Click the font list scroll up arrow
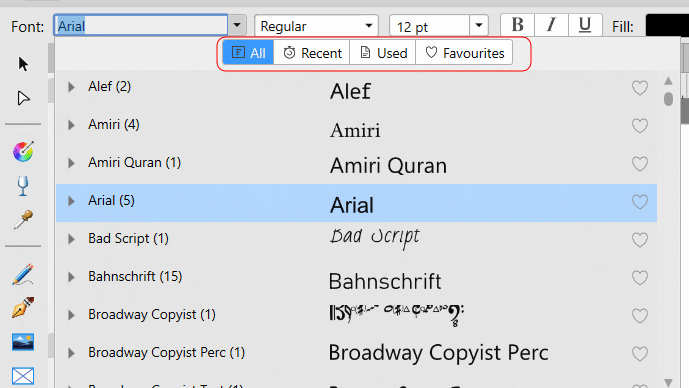This screenshot has width=689, height=388. 668,81
